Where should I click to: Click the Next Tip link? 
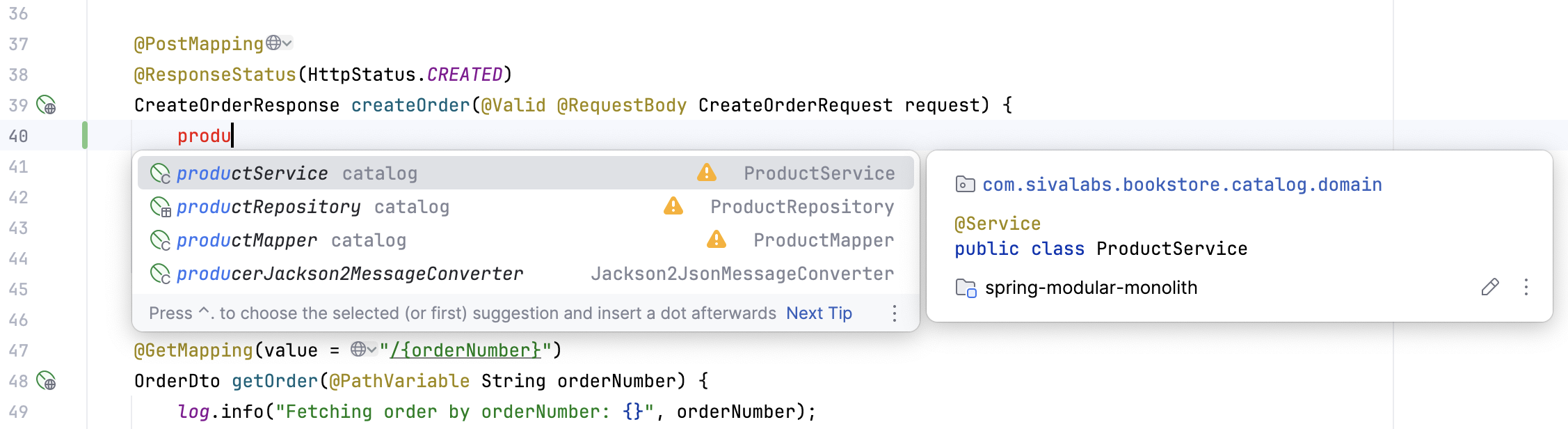819,313
